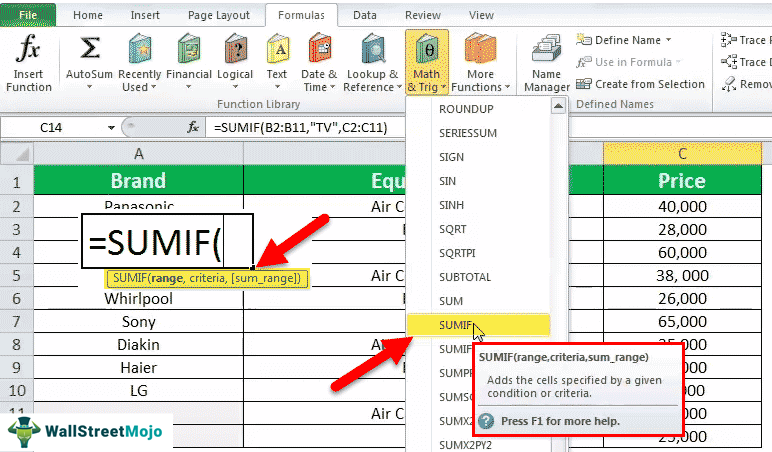Choose SIGN from the function list
The height and width of the screenshot is (452, 772).
(x=451, y=157)
